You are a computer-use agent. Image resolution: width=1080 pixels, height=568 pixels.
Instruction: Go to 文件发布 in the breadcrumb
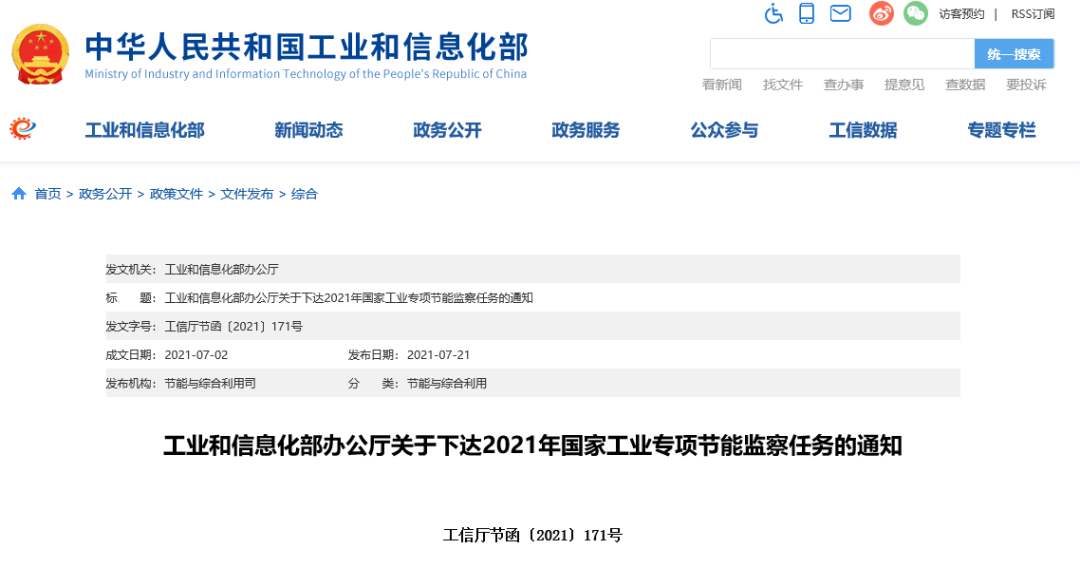point(247,194)
